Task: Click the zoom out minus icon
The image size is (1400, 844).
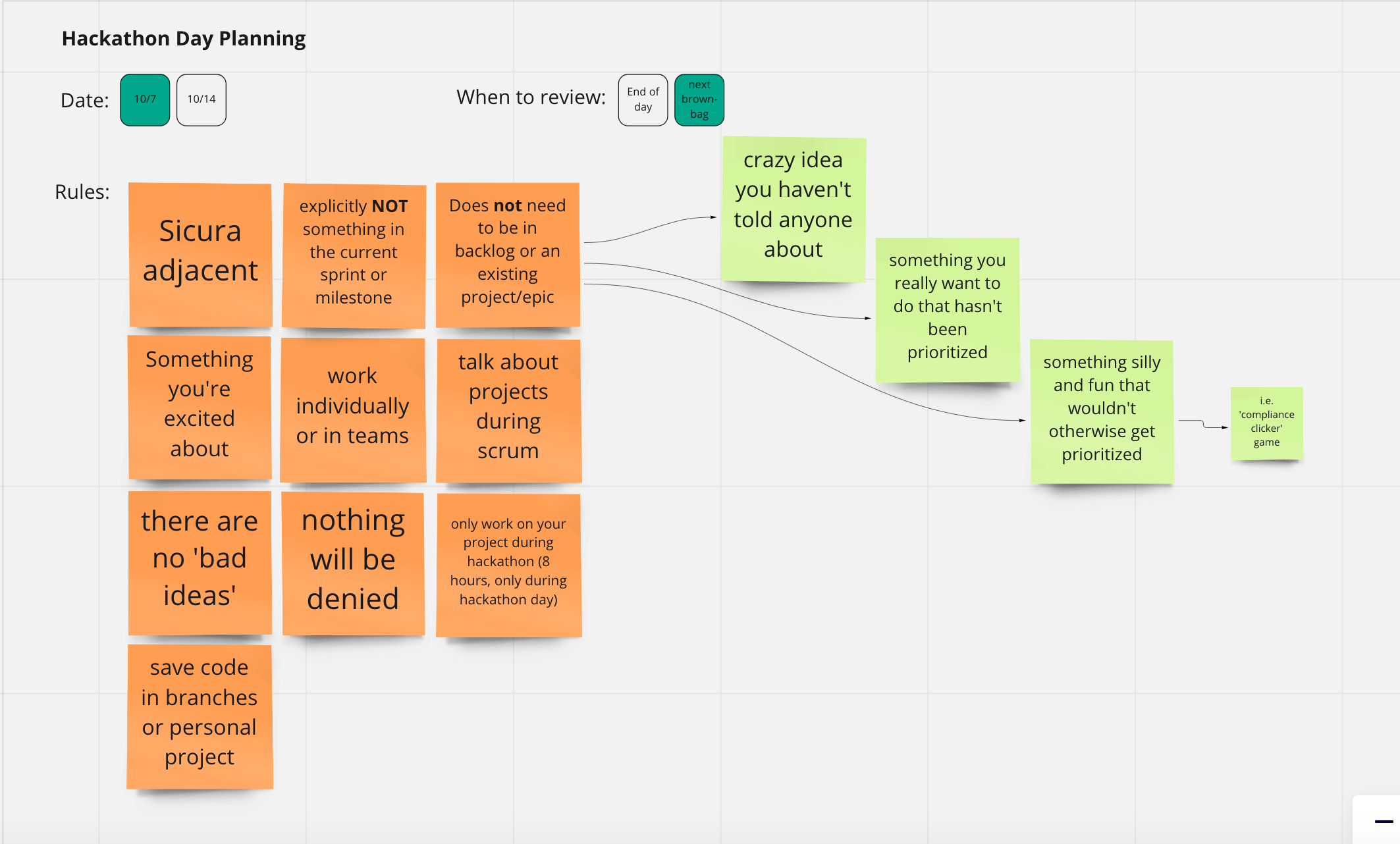Action: pyautogui.click(x=1384, y=822)
